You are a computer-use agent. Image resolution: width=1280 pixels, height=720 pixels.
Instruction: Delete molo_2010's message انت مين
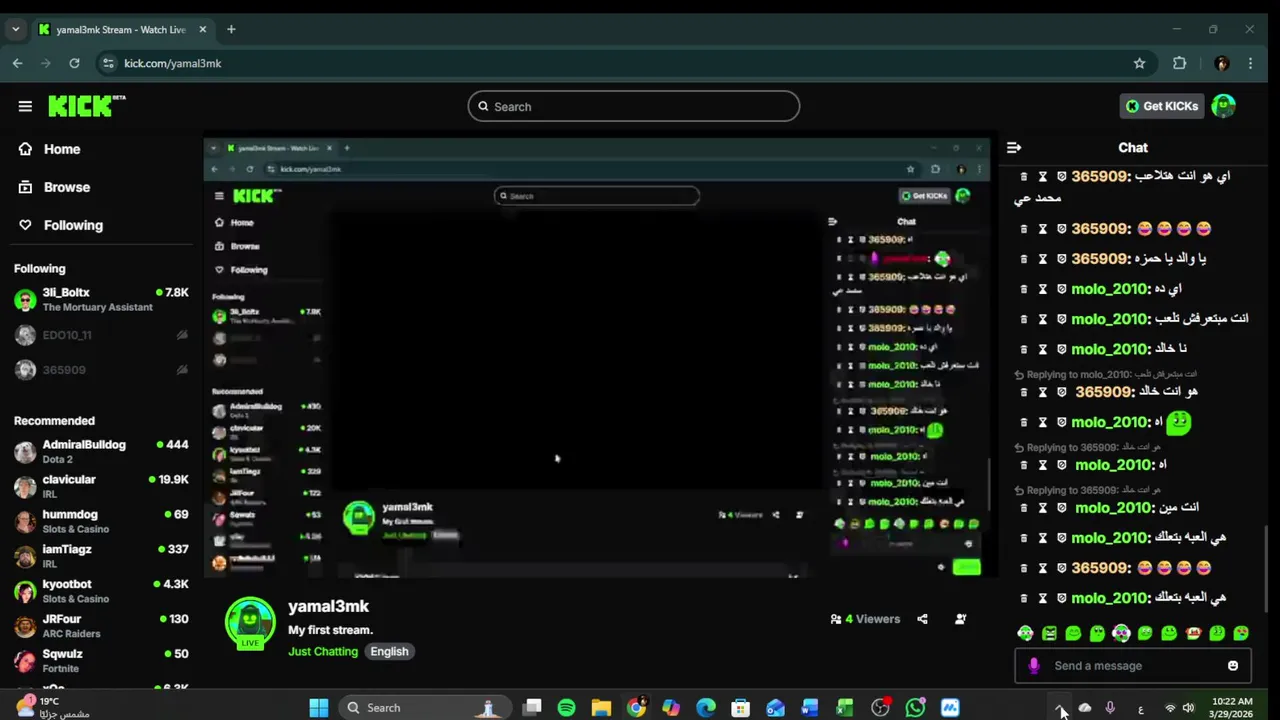tap(1024, 508)
